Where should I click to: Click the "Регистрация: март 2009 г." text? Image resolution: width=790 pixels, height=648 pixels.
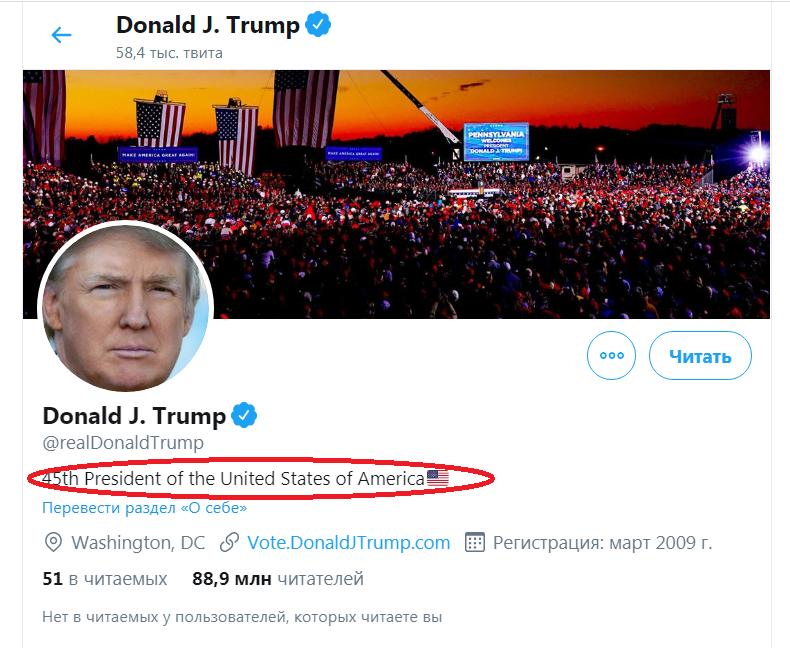tap(602, 543)
